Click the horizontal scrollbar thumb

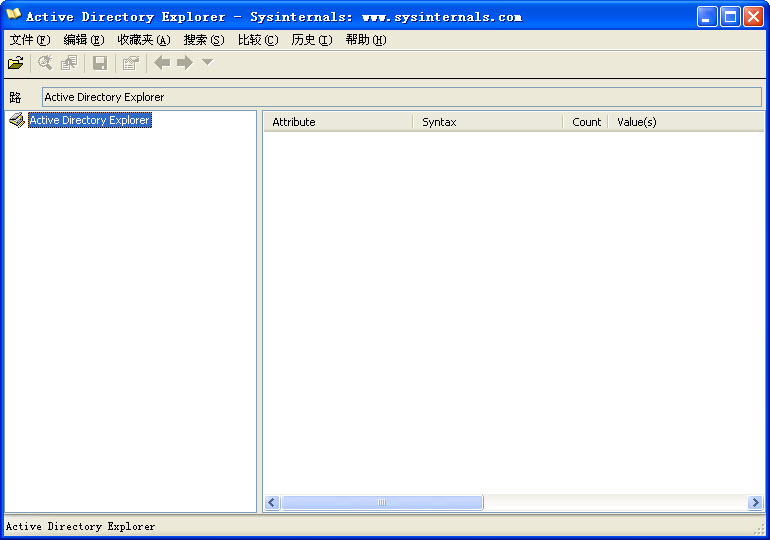[x=381, y=503]
